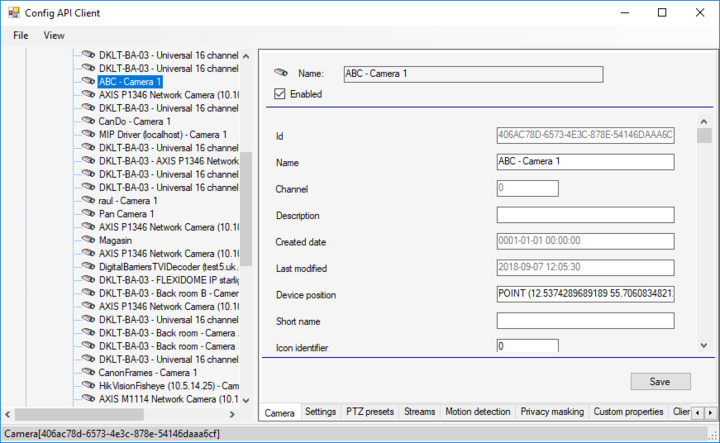
Task: Click the MIP Driver (localhost) camera icon
Action: coord(88,134)
